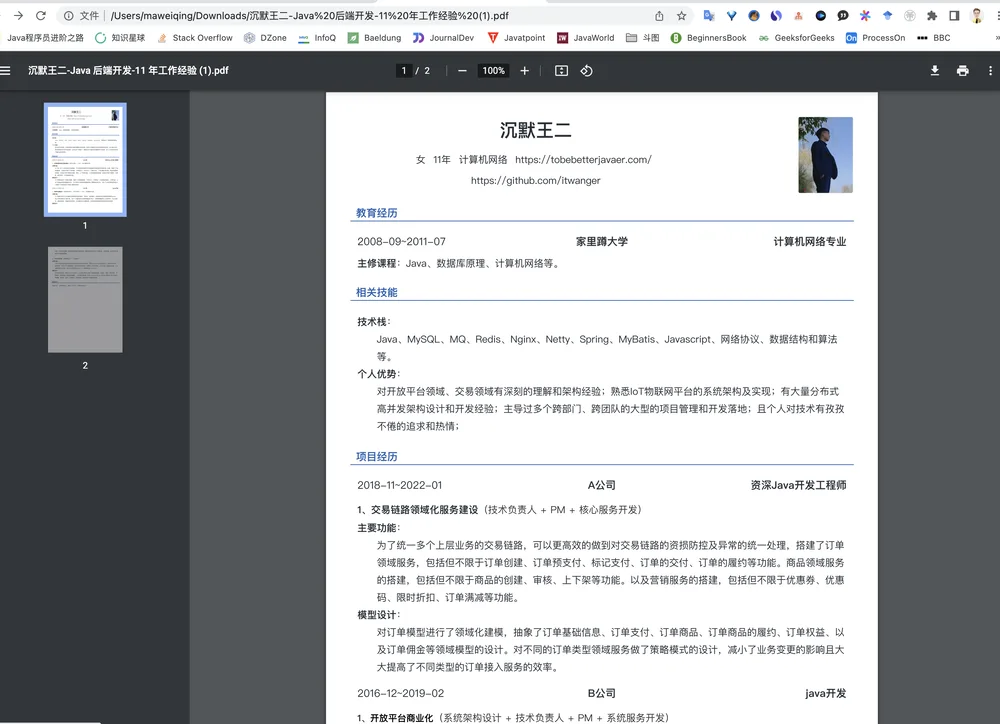This screenshot has width=1000, height=724.
Task: Open the BBC bookmark
Action: [934, 38]
